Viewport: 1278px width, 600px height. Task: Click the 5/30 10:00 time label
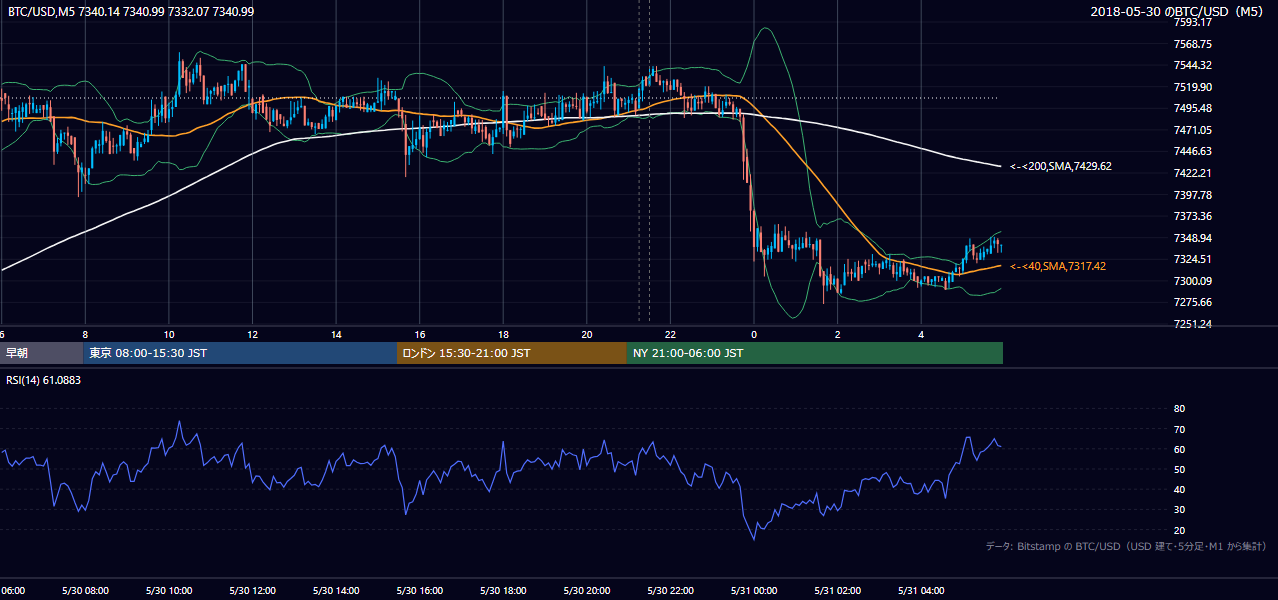(x=169, y=591)
